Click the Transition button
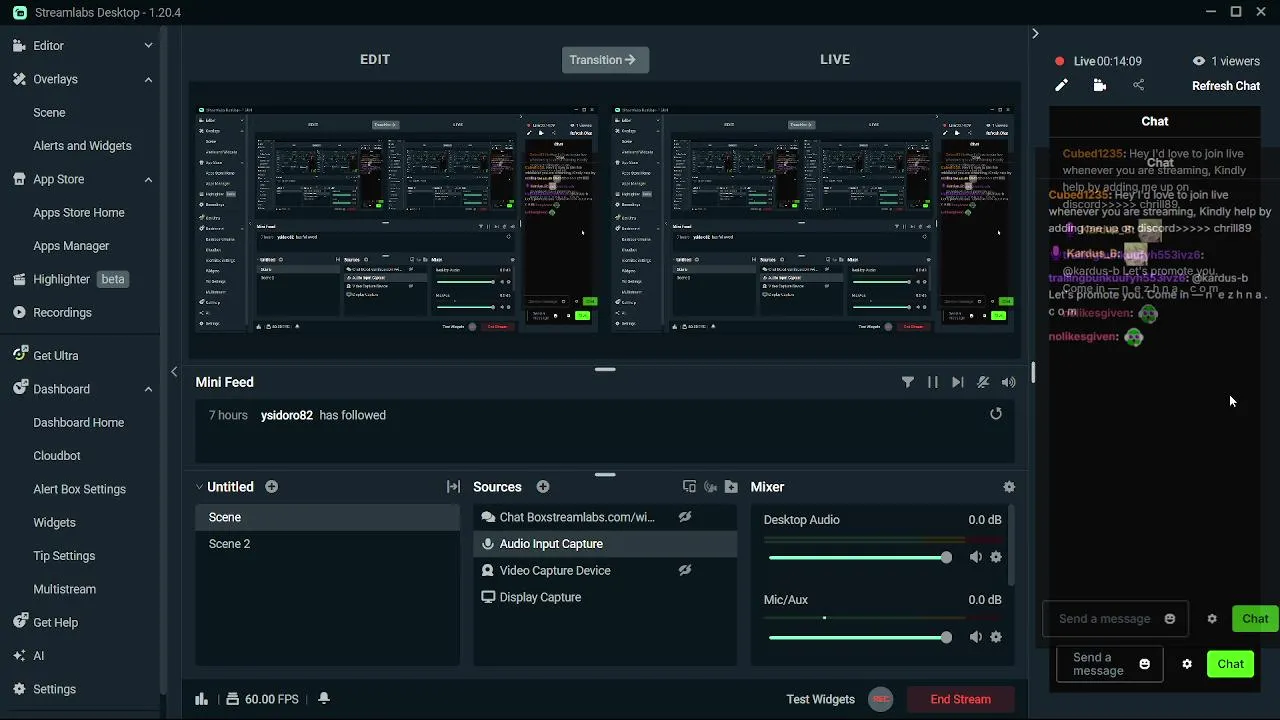1280x720 pixels. point(605,60)
